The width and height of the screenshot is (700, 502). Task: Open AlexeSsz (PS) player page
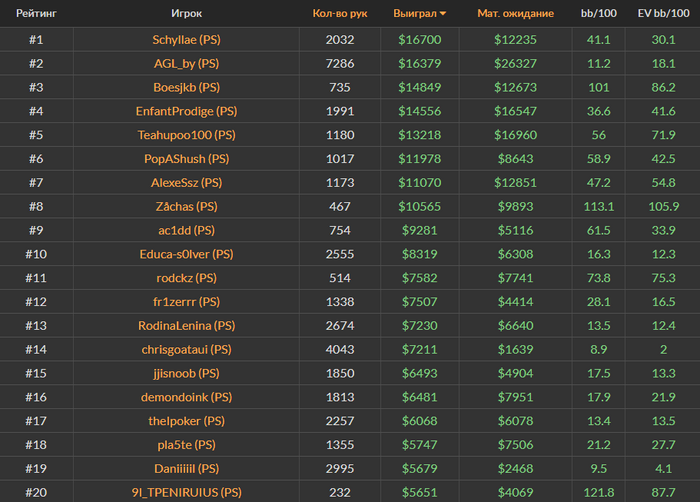pyautogui.click(x=186, y=183)
